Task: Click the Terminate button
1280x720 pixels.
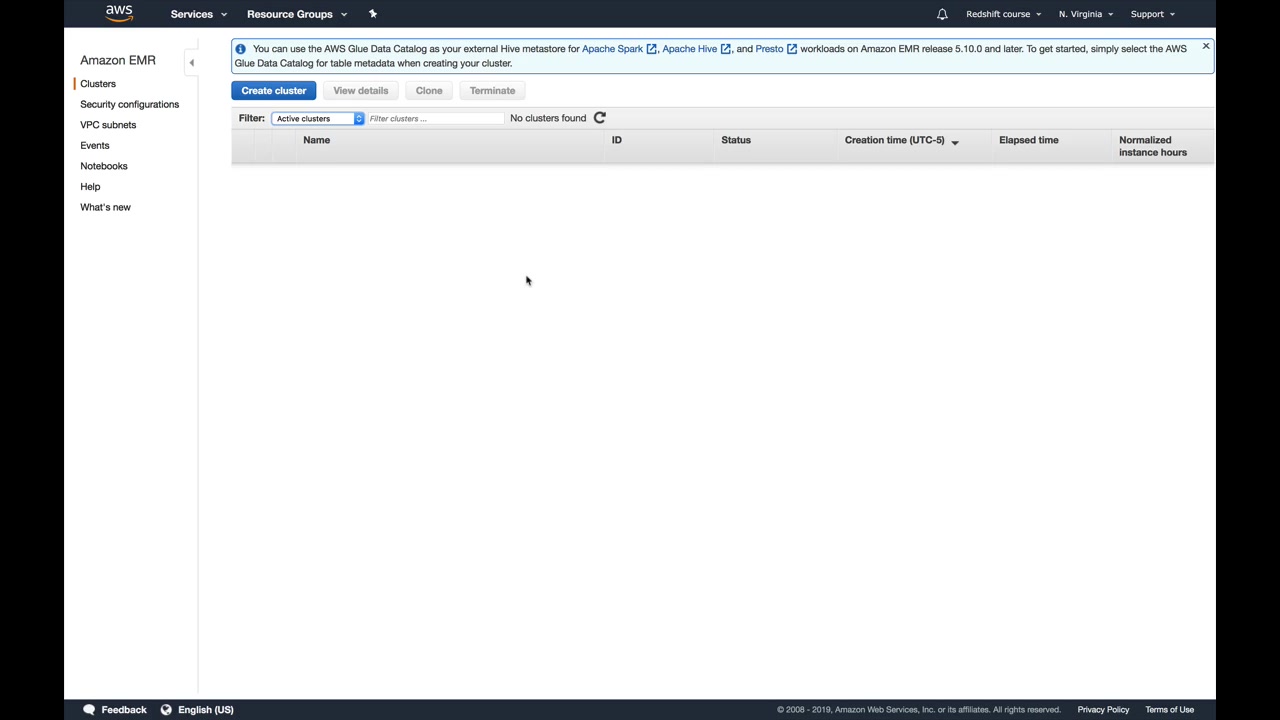Action: (493, 91)
